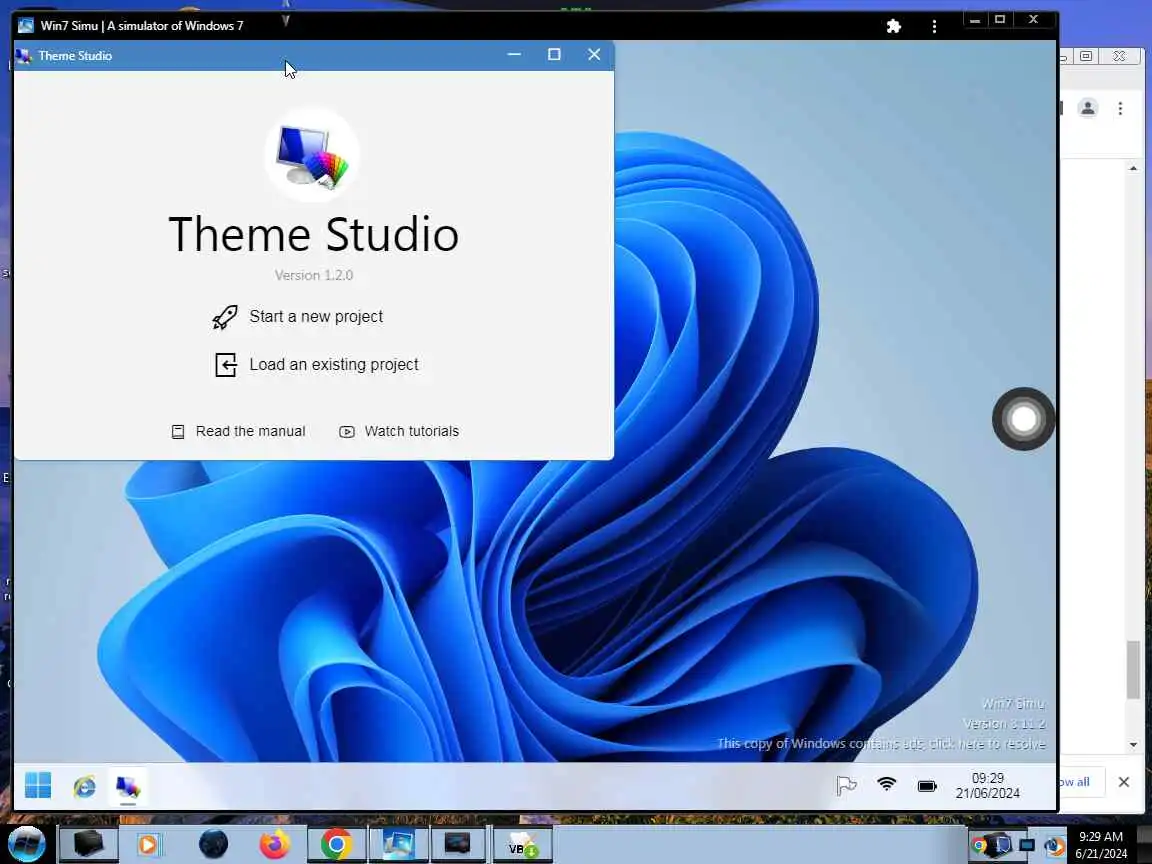Maximize the Theme Studio window

point(555,55)
